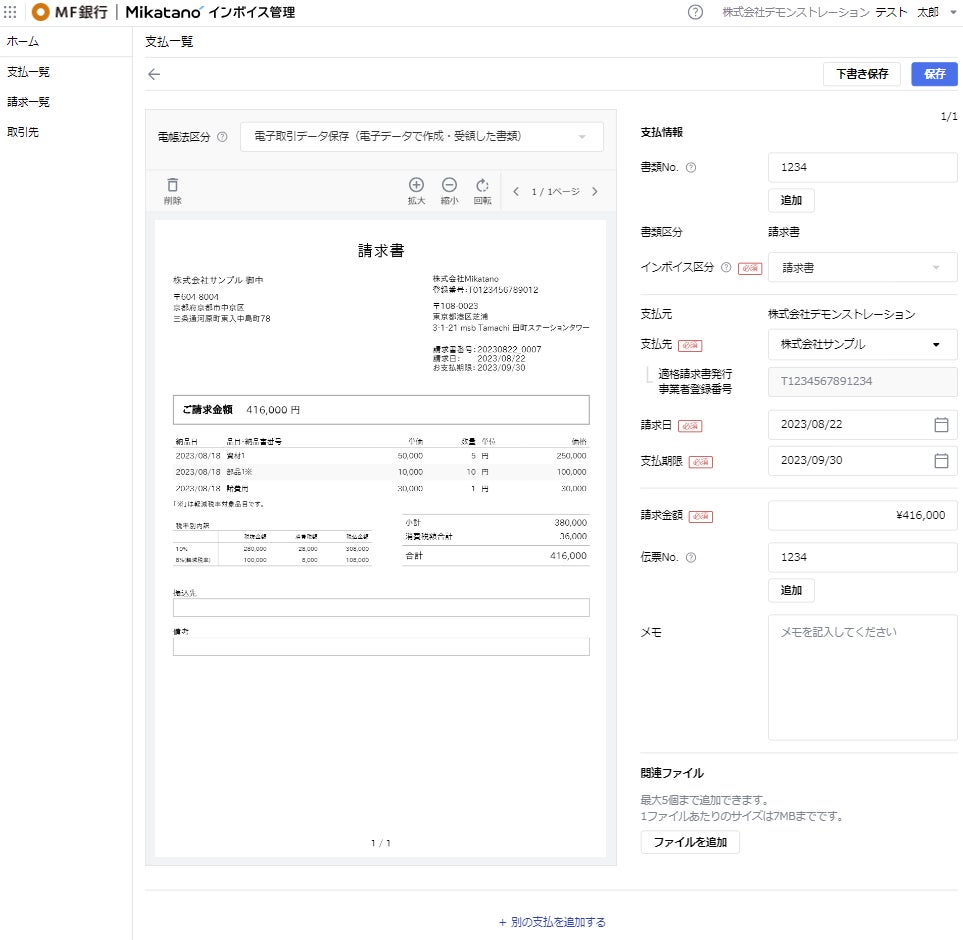
Task: Open the help question mark icon in header
Action: pos(695,12)
